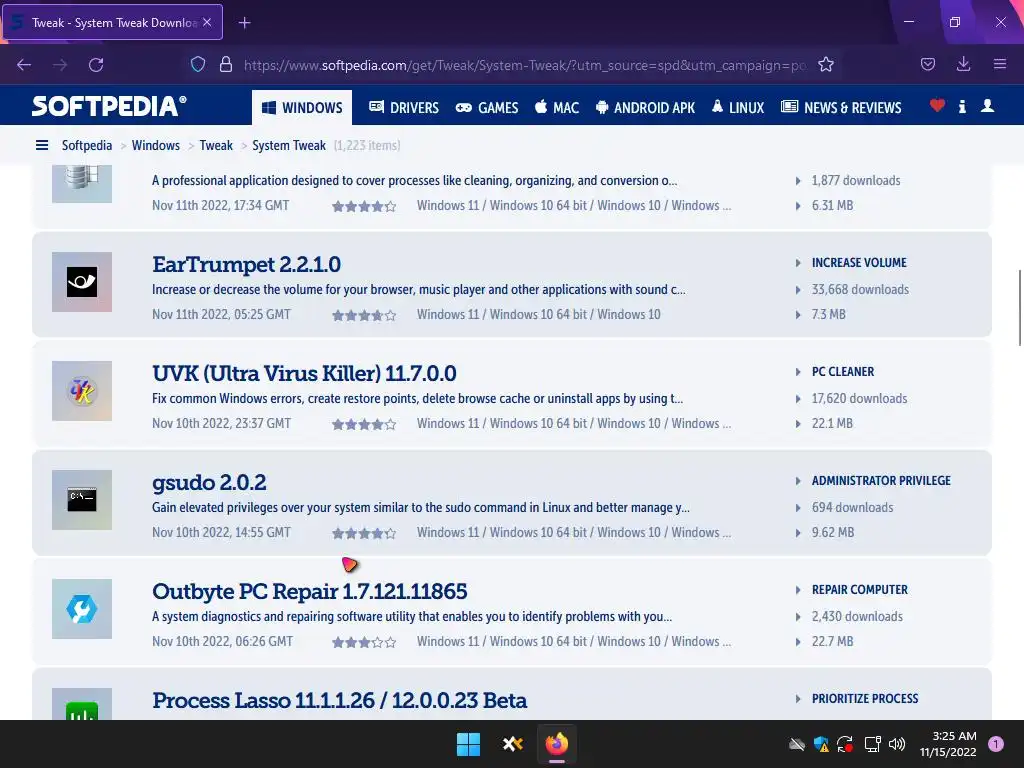The width and height of the screenshot is (1024, 768).
Task: Click the gsudo terminal icon thumbnail
Action: point(82,500)
